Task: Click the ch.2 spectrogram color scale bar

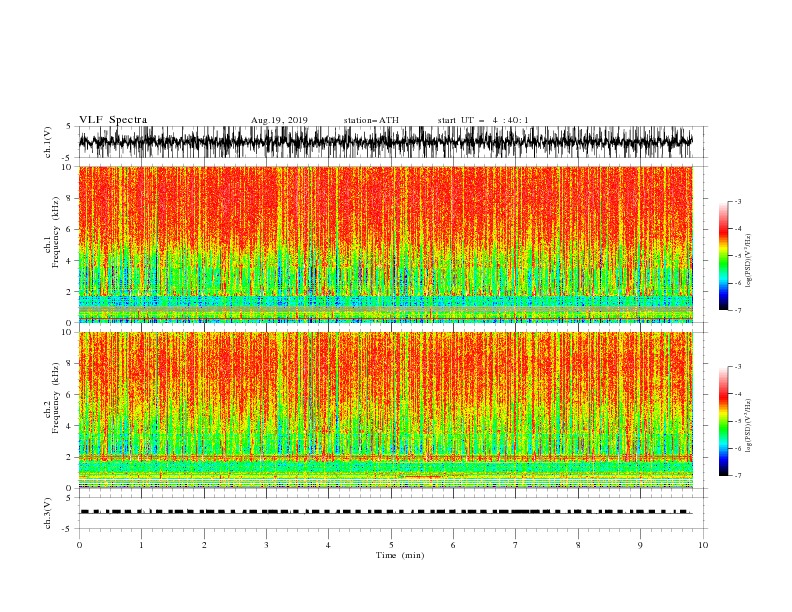Action: (723, 421)
